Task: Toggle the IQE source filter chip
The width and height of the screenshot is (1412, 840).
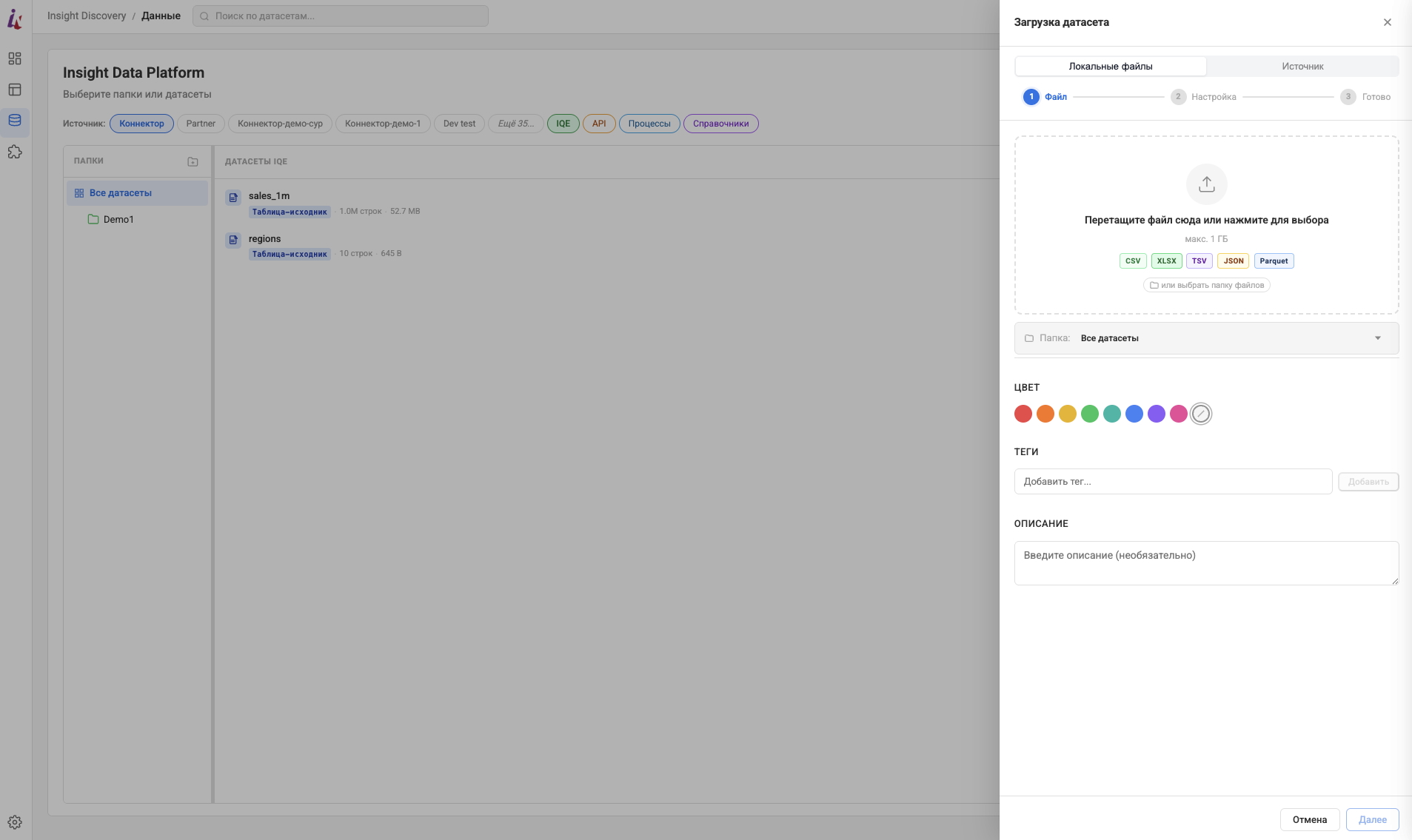Action: tap(563, 124)
